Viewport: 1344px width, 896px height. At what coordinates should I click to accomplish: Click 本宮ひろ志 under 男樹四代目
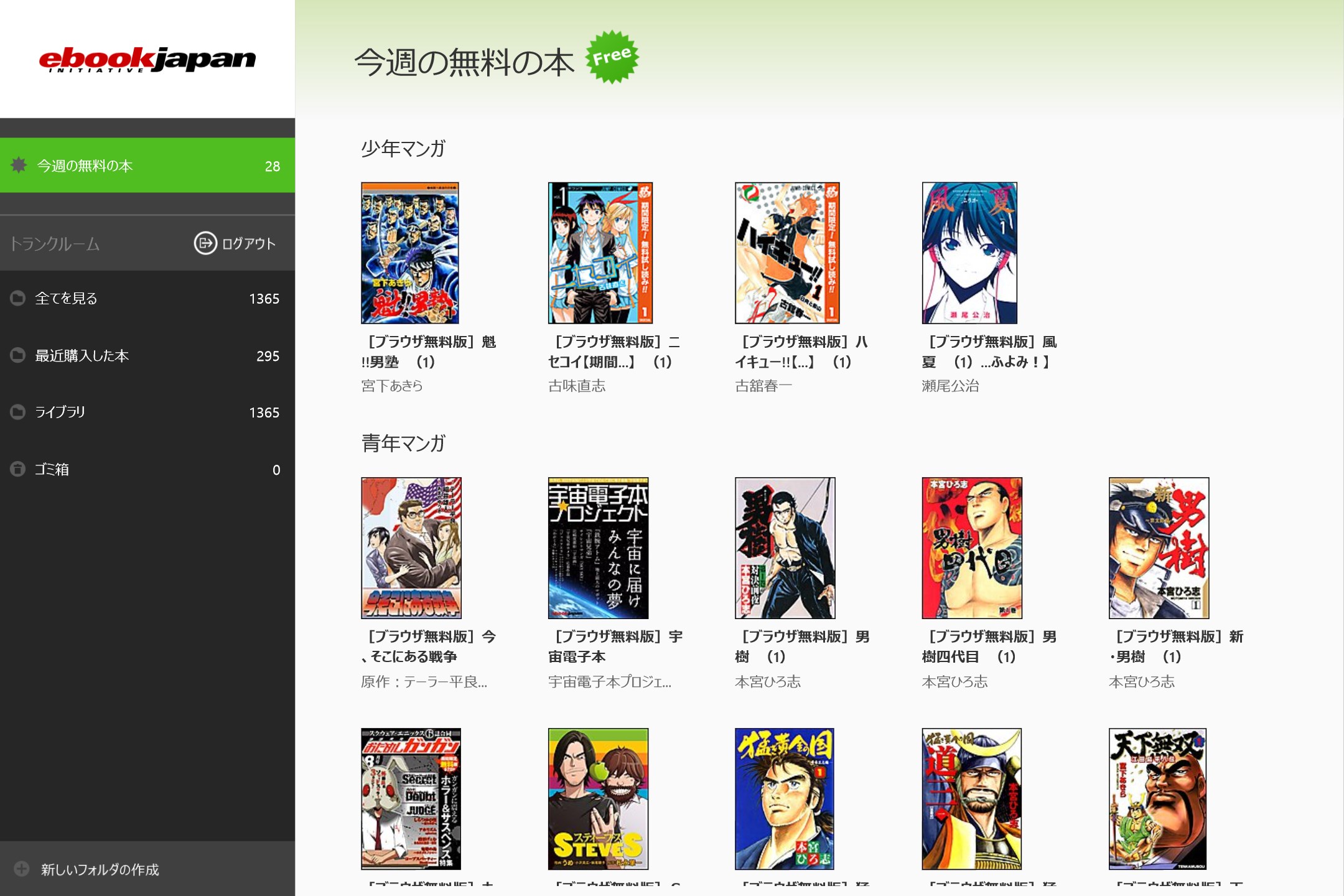tap(954, 681)
